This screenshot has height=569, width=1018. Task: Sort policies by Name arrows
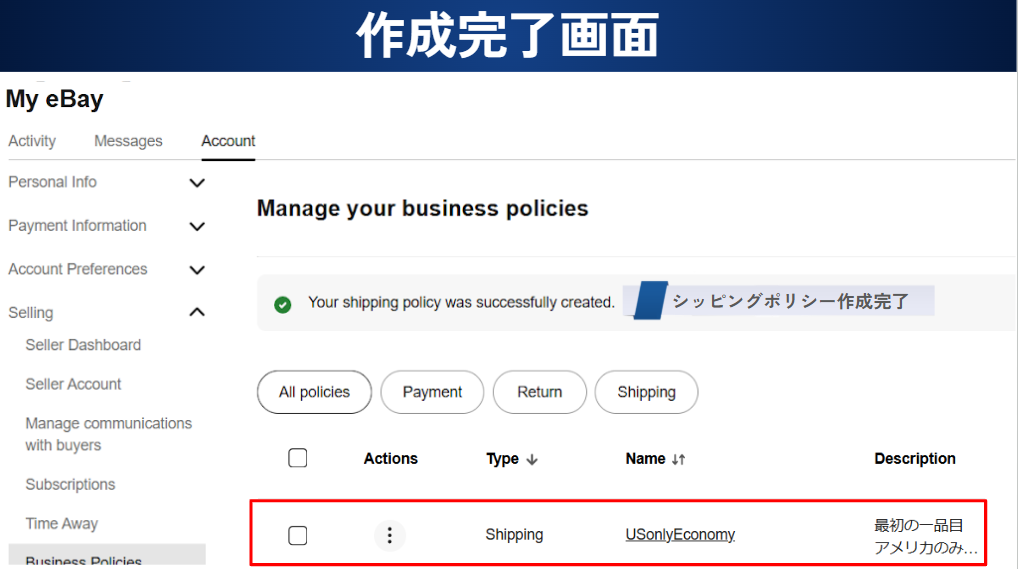pyautogui.click(x=678, y=459)
